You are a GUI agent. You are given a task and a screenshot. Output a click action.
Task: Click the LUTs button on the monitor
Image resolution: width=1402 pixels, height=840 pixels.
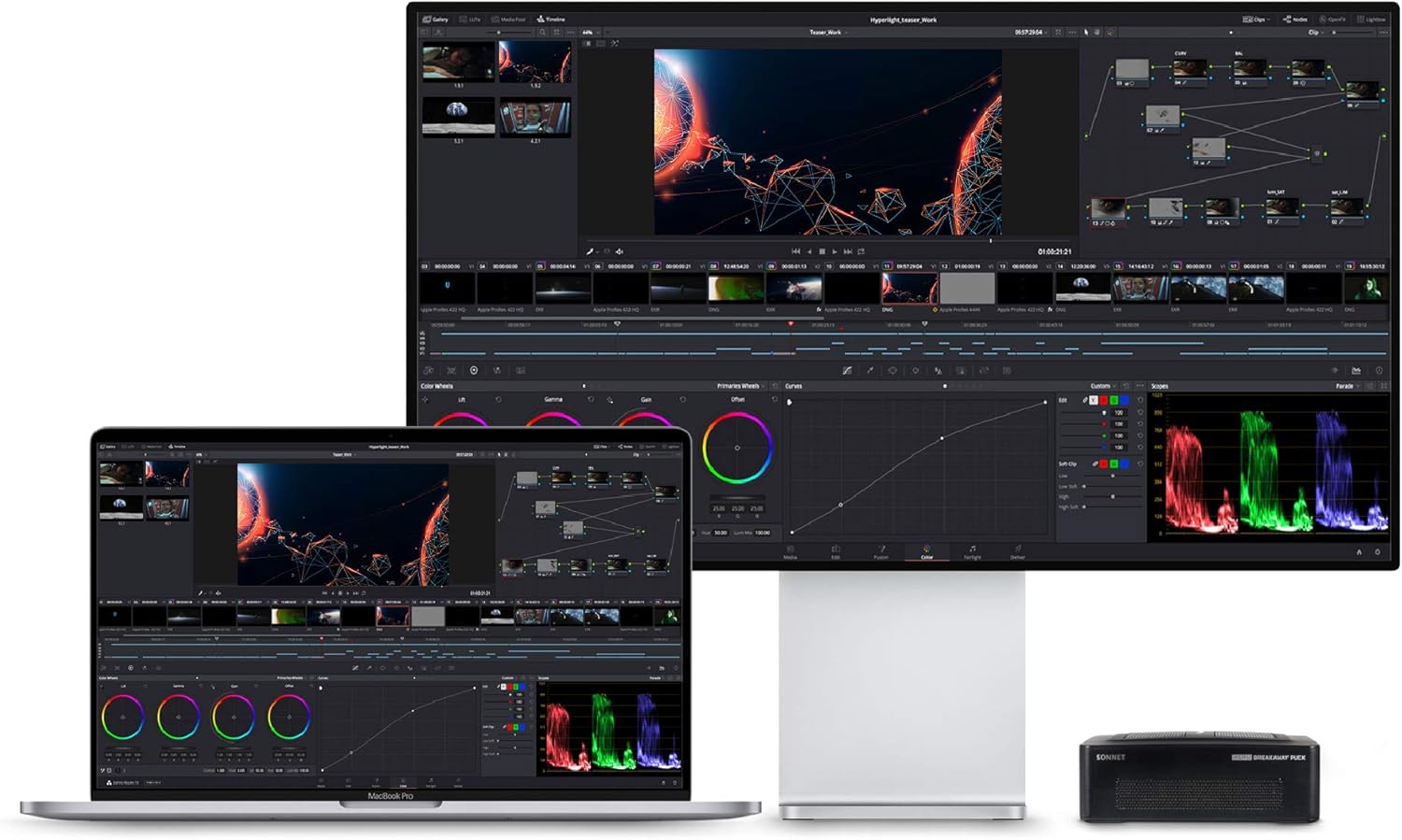[470, 19]
